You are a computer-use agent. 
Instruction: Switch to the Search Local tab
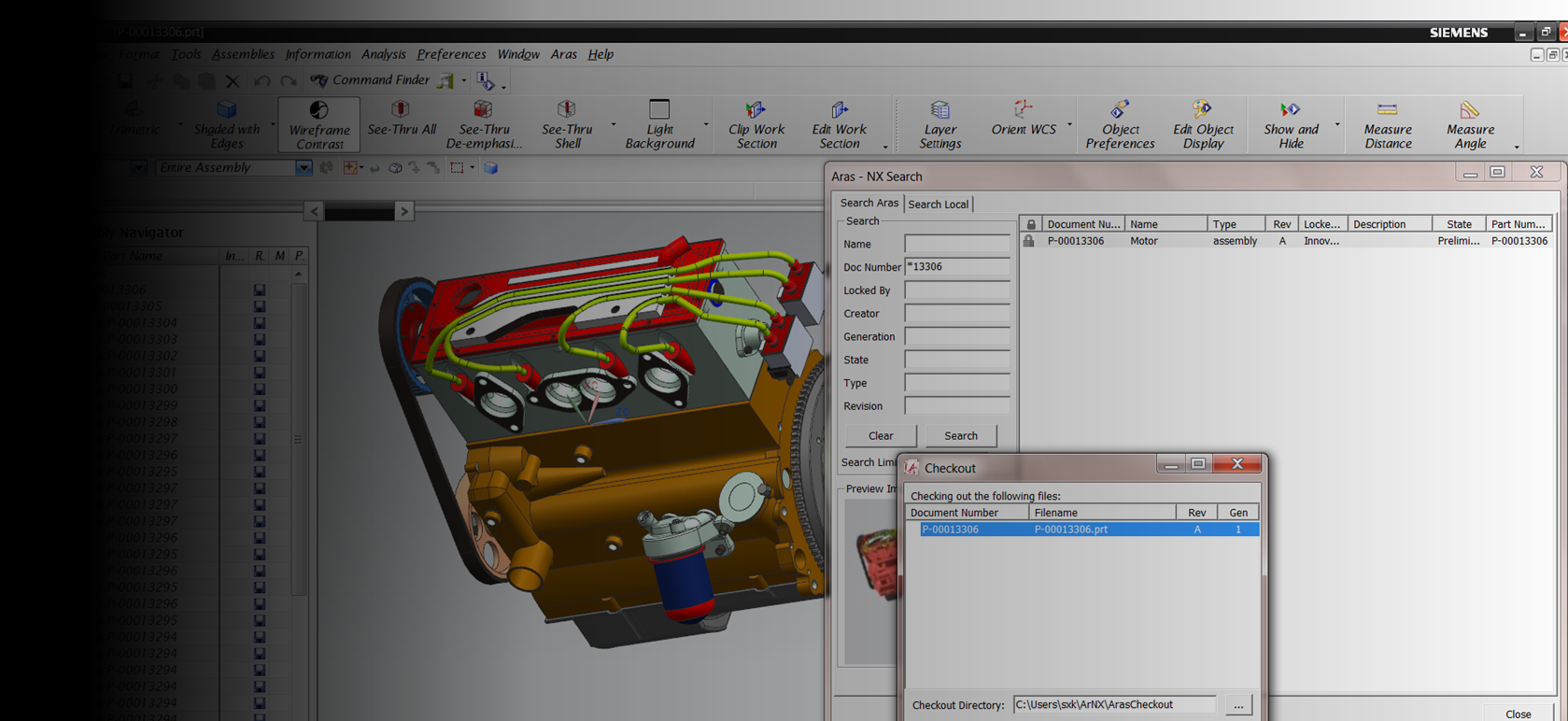938,204
